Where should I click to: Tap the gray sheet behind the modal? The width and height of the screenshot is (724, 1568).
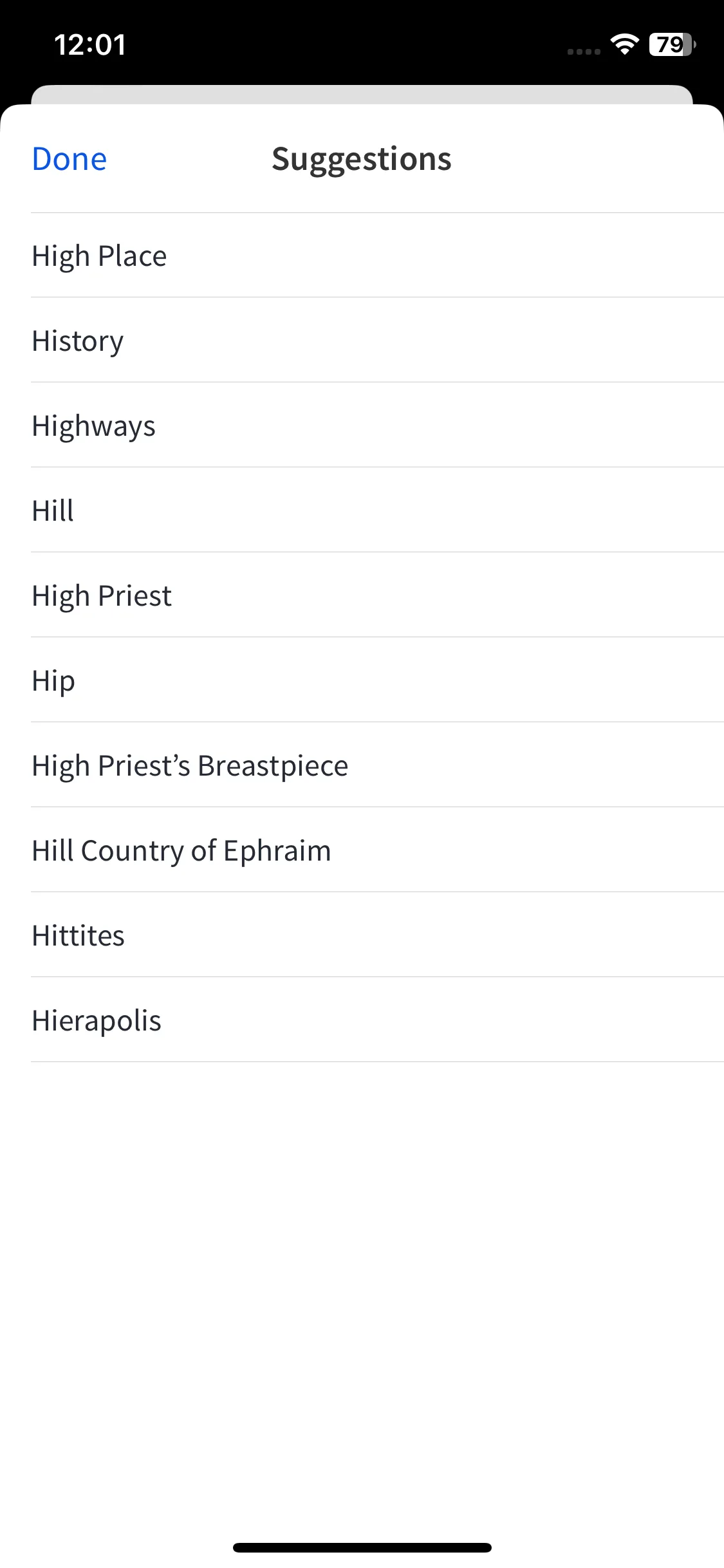[x=362, y=94]
